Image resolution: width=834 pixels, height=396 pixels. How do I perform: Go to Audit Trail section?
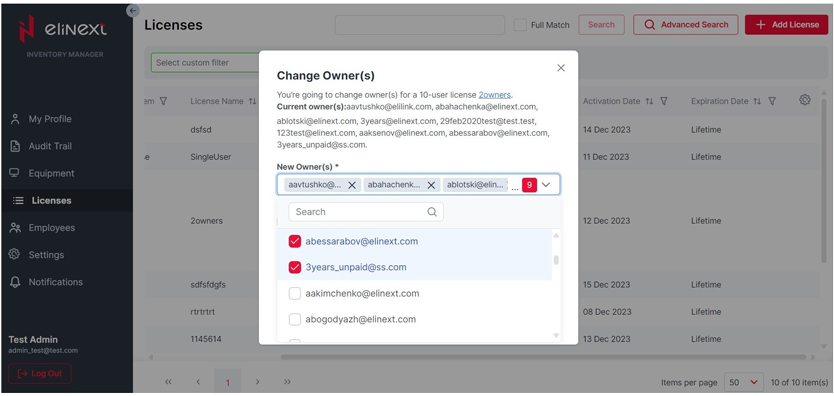(x=50, y=146)
